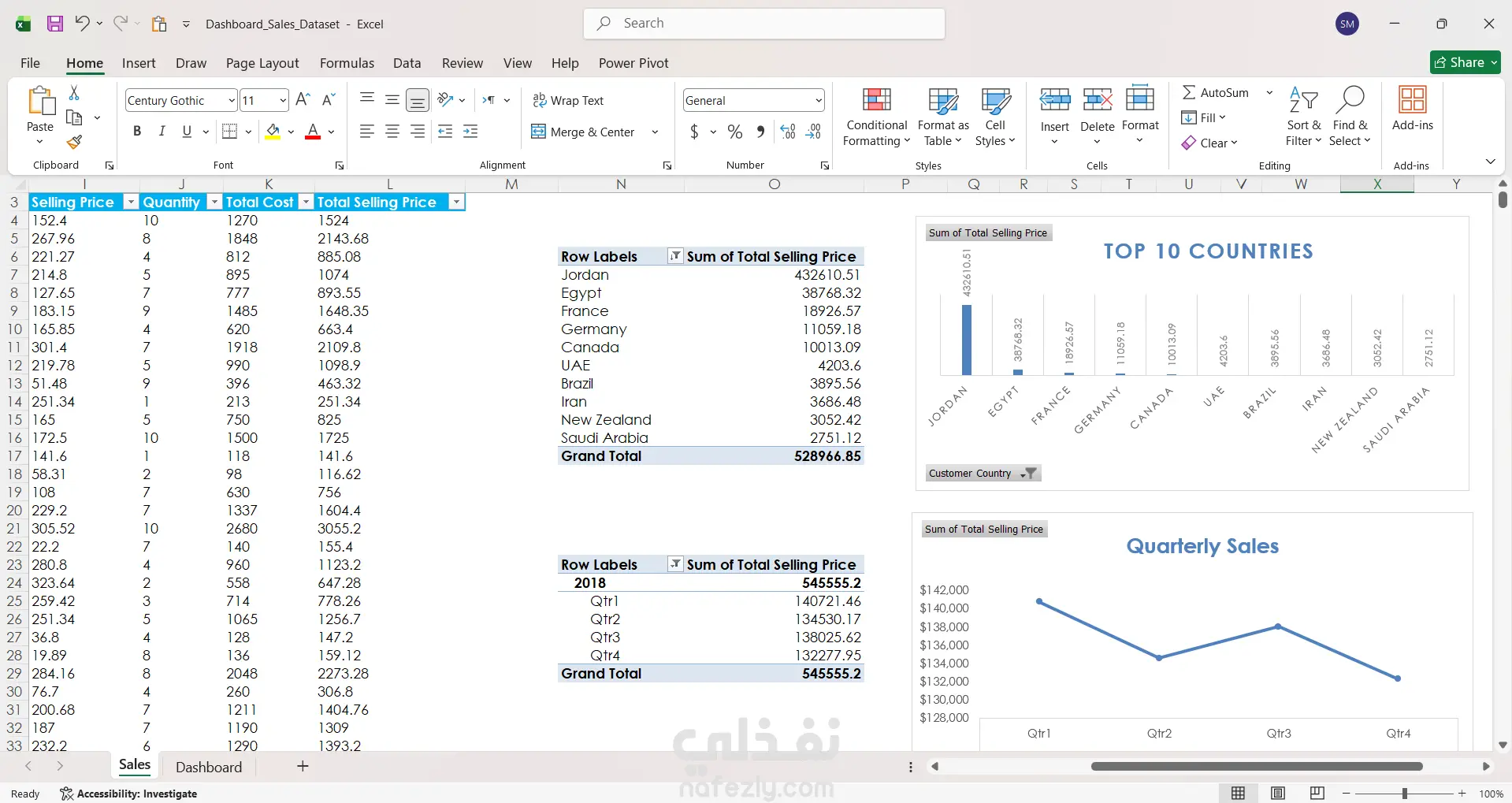The width and height of the screenshot is (1512, 803).
Task: Click the Paste clipboard icon
Action: point(40,102)
